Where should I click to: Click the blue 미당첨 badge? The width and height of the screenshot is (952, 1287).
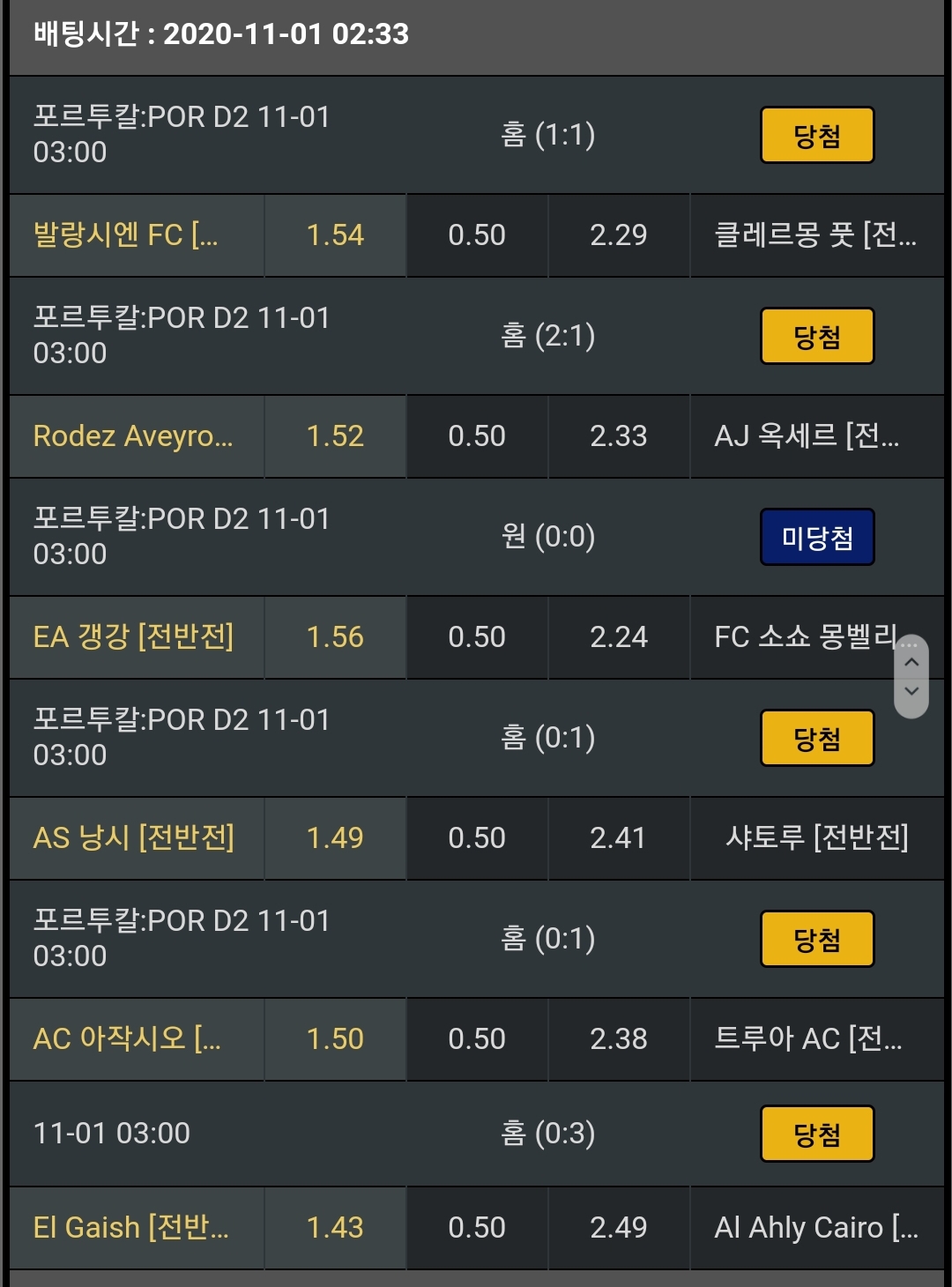pyautogui.click(x=817, y=537)
